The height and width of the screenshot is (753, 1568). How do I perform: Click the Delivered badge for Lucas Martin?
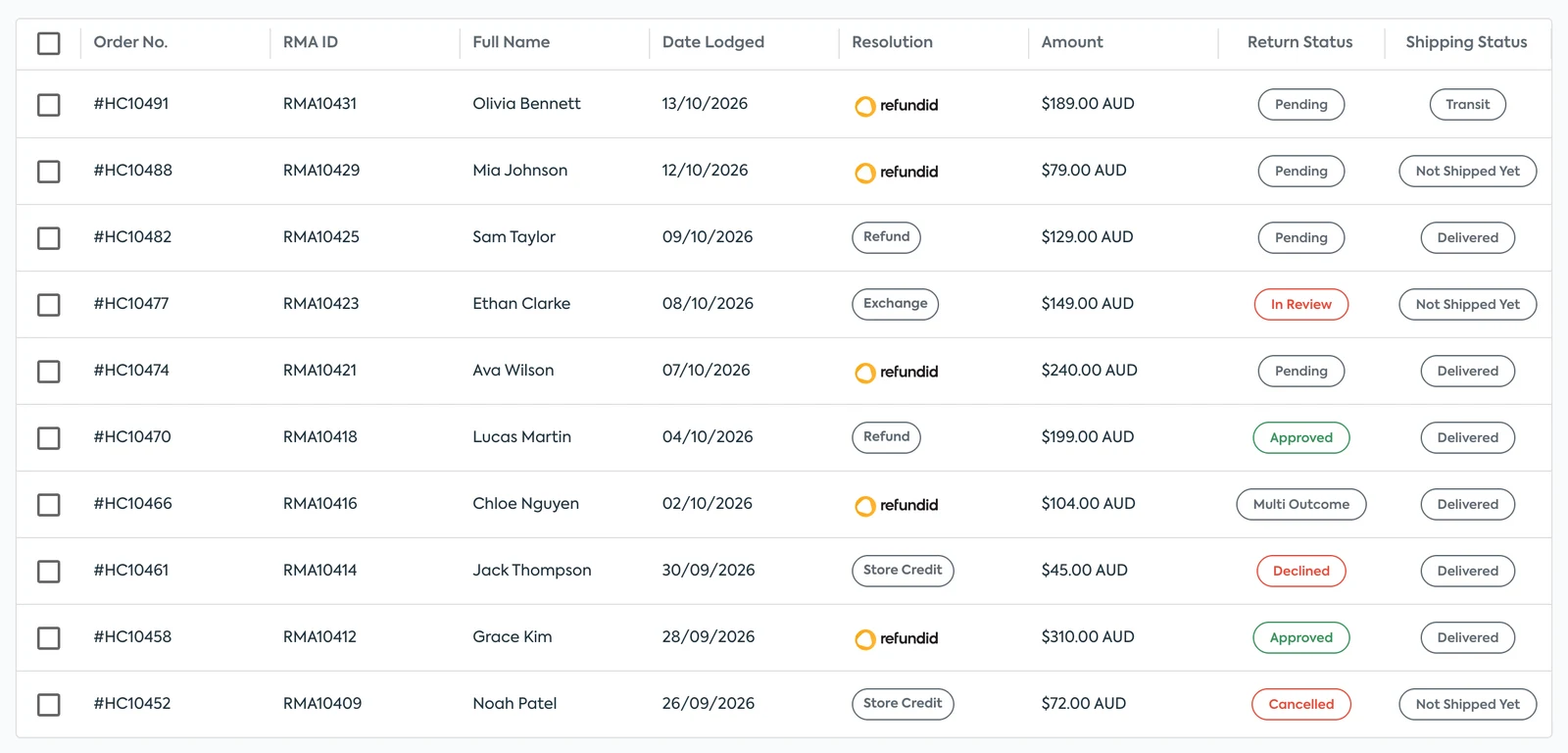(x=1467, y=438)
